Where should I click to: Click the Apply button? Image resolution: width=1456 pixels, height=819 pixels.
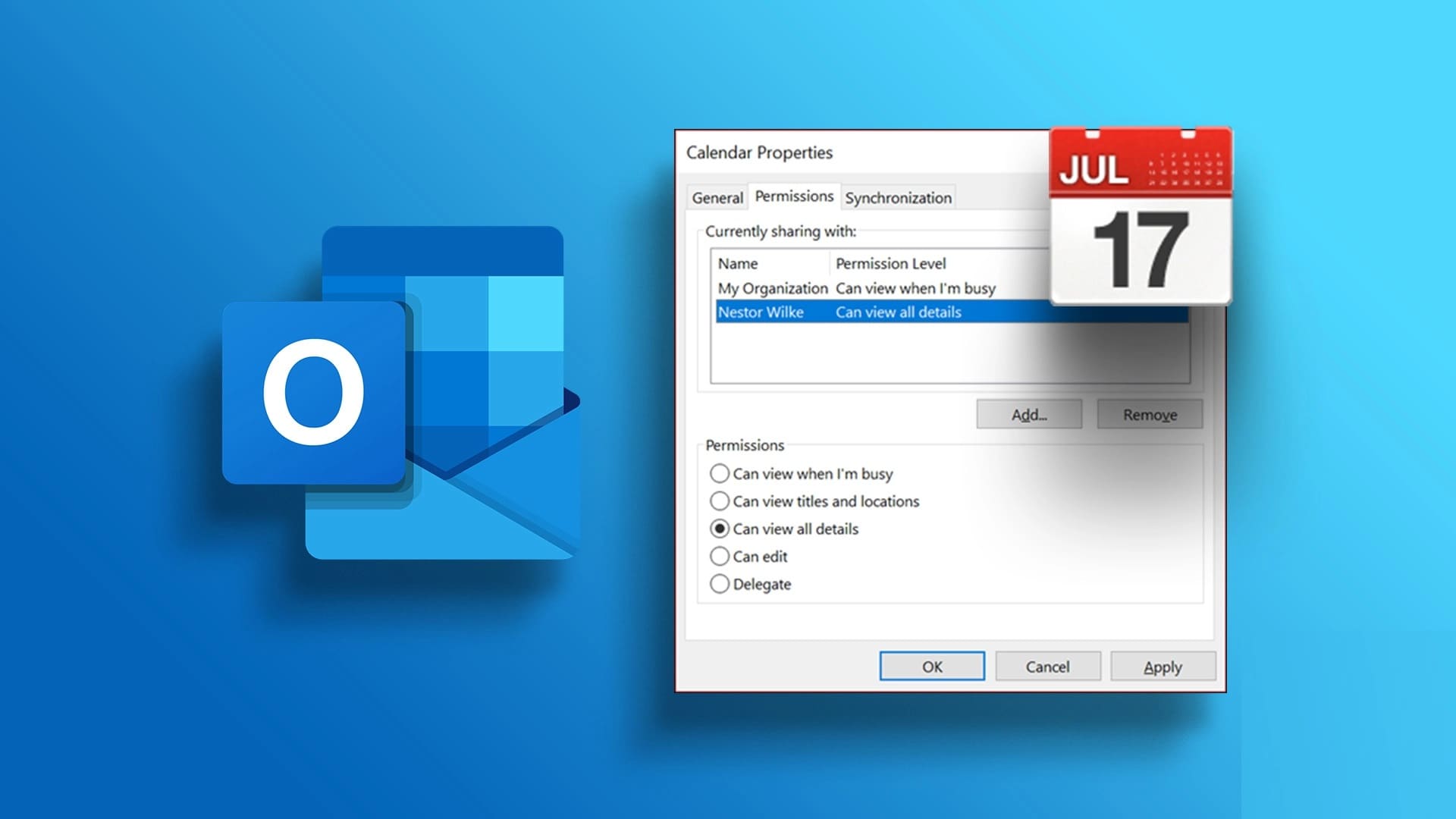click(1163, 667)
